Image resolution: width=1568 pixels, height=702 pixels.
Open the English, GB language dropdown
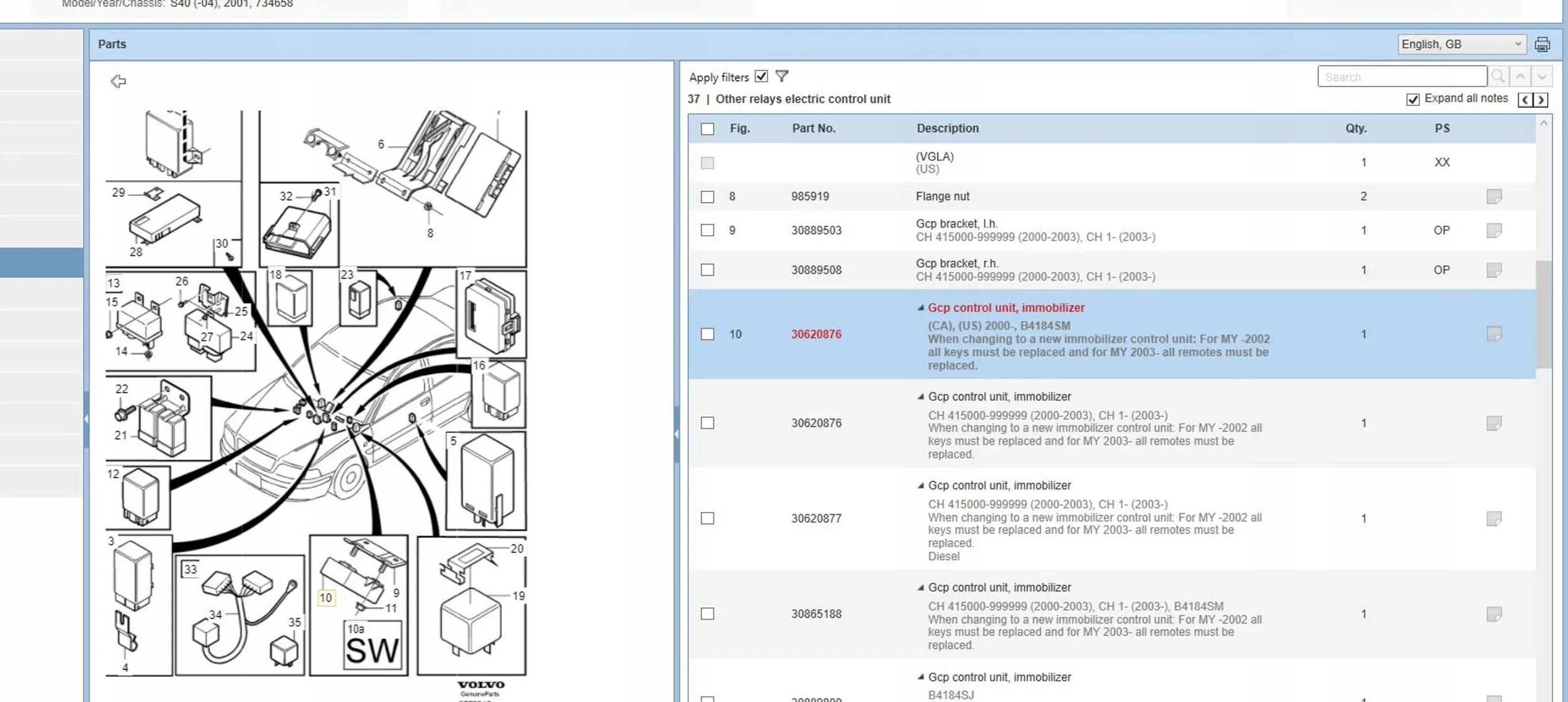[1461, 44]
